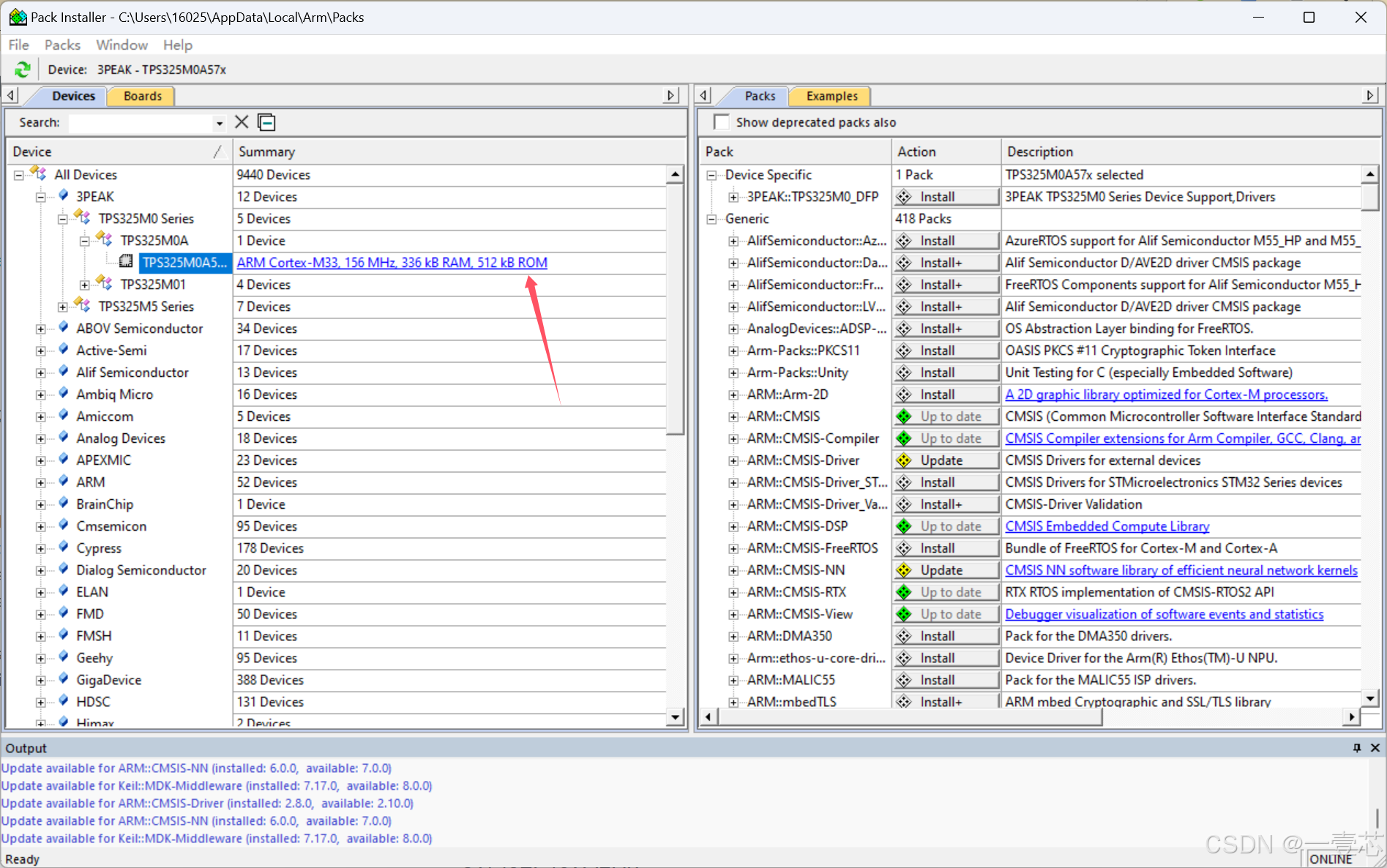The height and width of the screenshot is (868, 1387).
Task: Click the green status icon for ARM::CMSIS
Action: pyautogui.click(x=905, y=416)
